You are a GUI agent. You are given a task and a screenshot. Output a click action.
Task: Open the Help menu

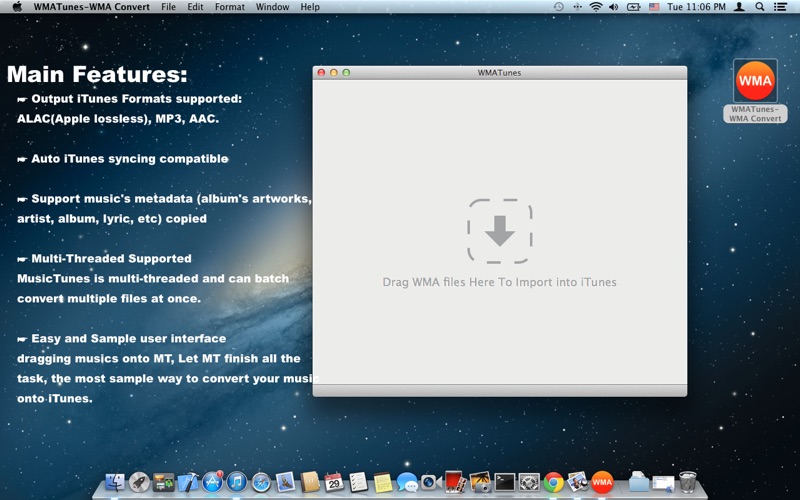[310, 7]
